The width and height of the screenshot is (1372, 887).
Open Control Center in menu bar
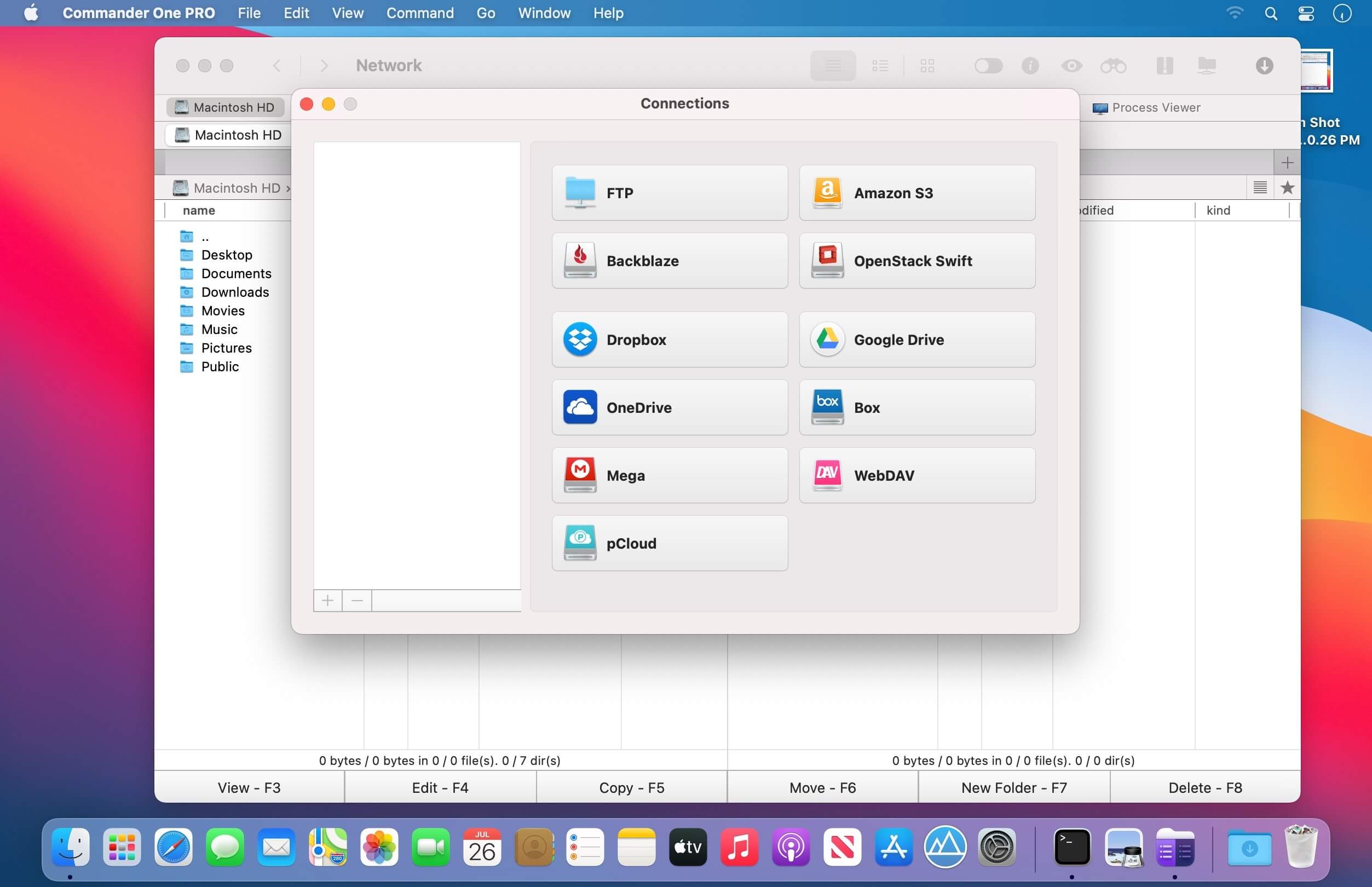[x=1306, y=13]
